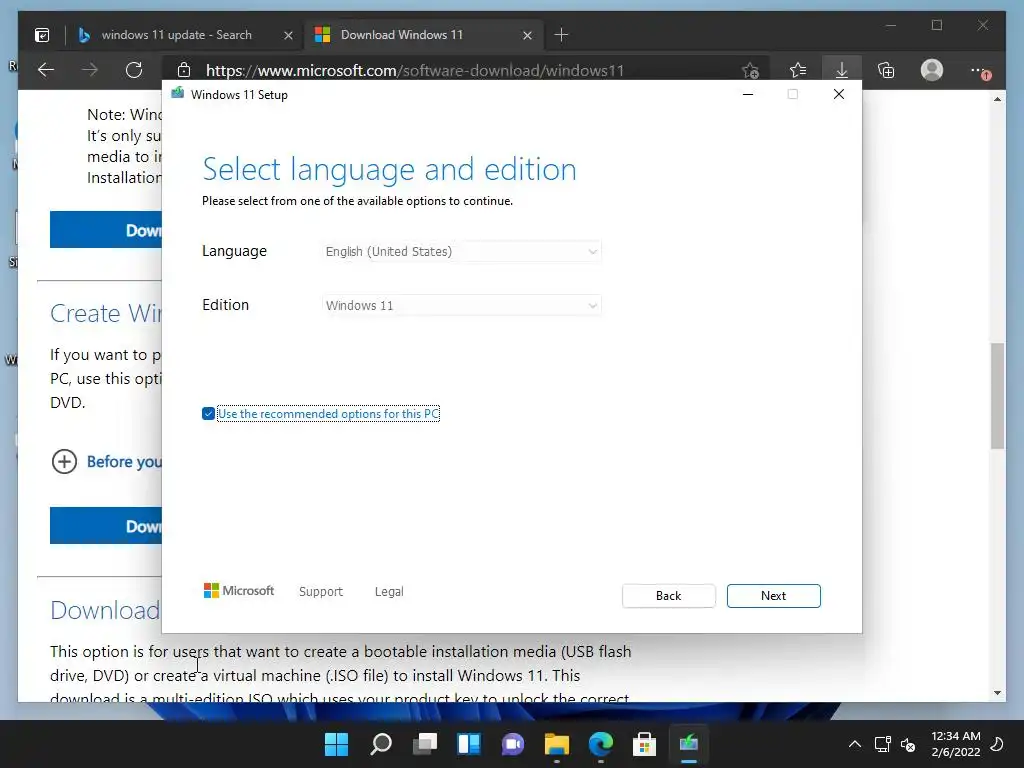Open the Downloads icon in Edge toolbar
Screen dimensions: 1024x768
tap(842, 70)
